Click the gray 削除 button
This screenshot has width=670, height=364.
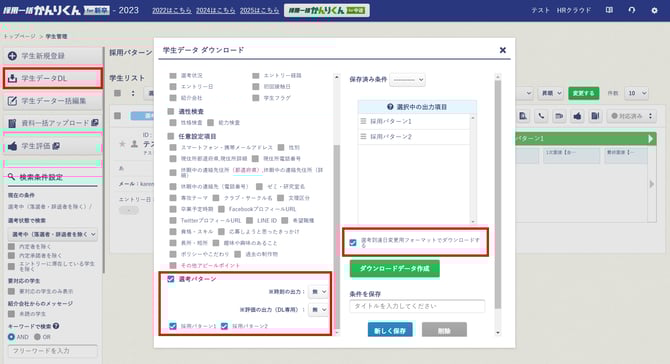444,330
